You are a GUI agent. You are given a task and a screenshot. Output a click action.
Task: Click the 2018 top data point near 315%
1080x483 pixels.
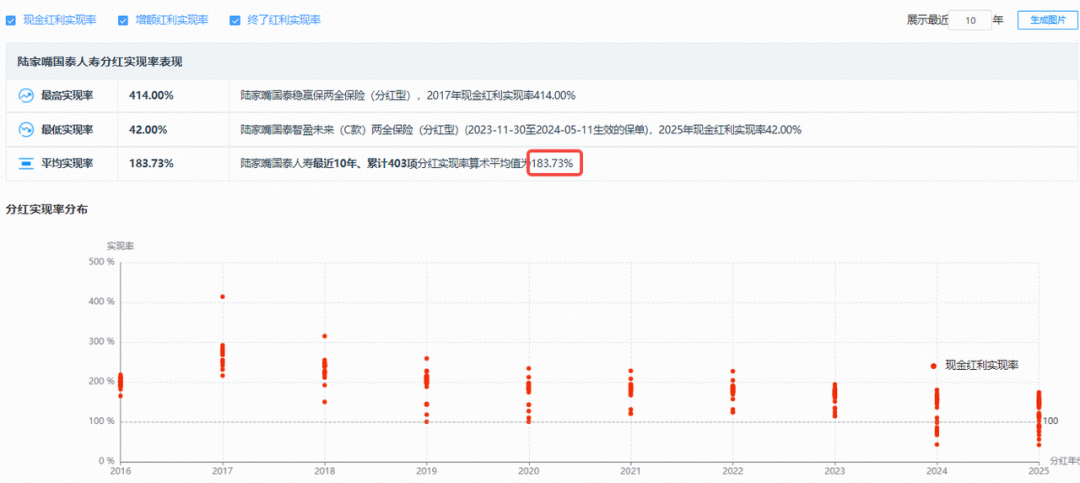pyautogui.click(x=324, y=336)
